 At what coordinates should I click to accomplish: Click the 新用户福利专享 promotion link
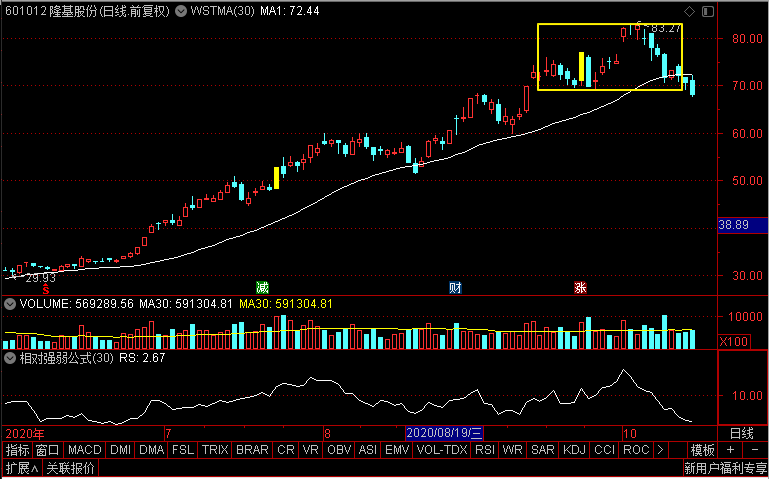click(725, 468)
